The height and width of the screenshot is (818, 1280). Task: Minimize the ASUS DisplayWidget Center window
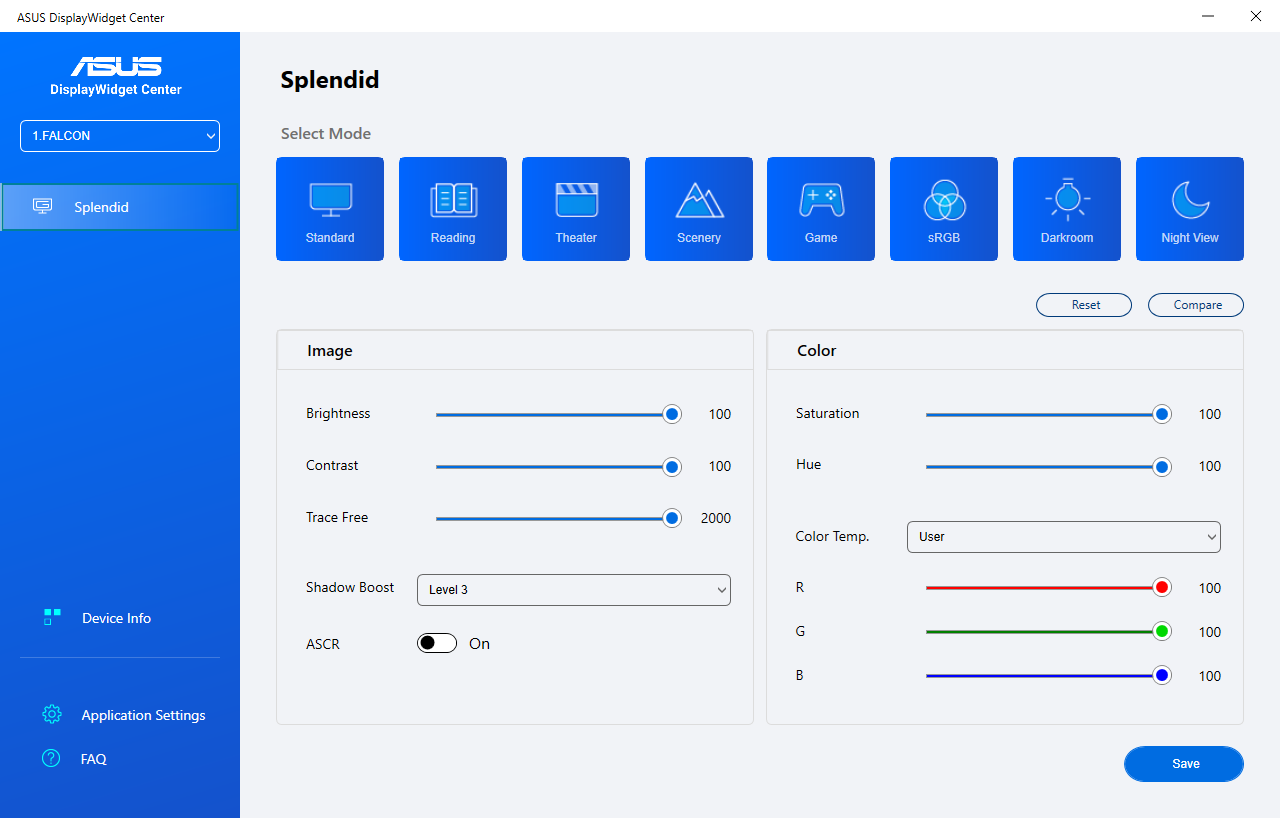coord(1209,16)
